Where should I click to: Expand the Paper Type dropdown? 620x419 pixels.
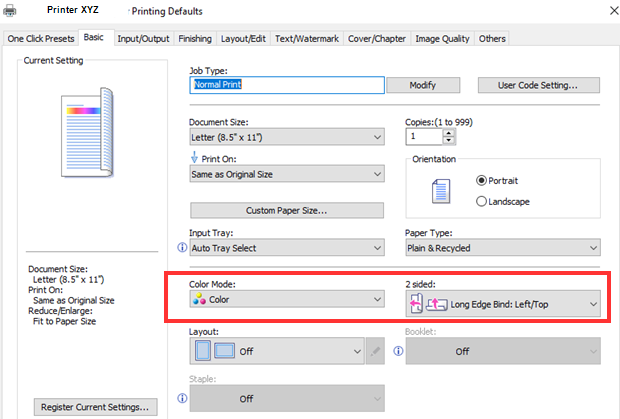503,248
